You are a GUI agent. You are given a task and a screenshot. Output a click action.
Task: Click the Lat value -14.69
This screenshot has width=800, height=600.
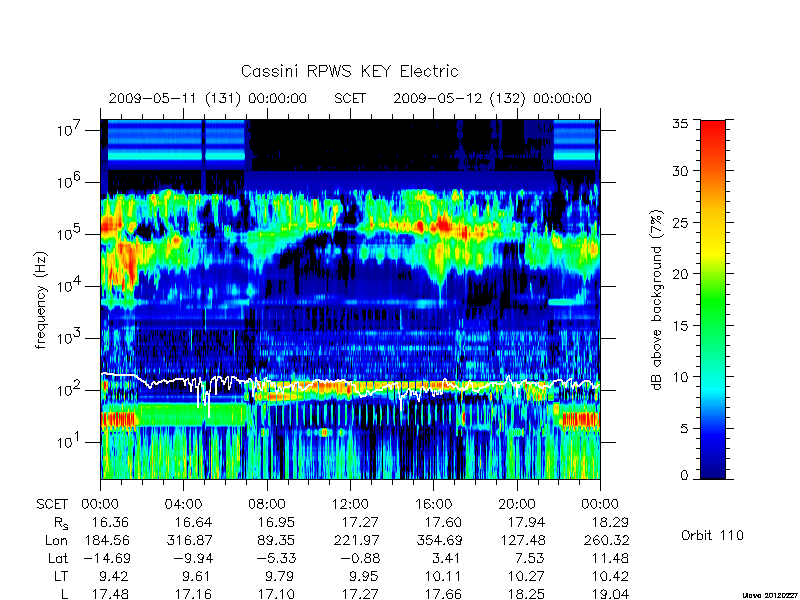(x=107, y=558)
